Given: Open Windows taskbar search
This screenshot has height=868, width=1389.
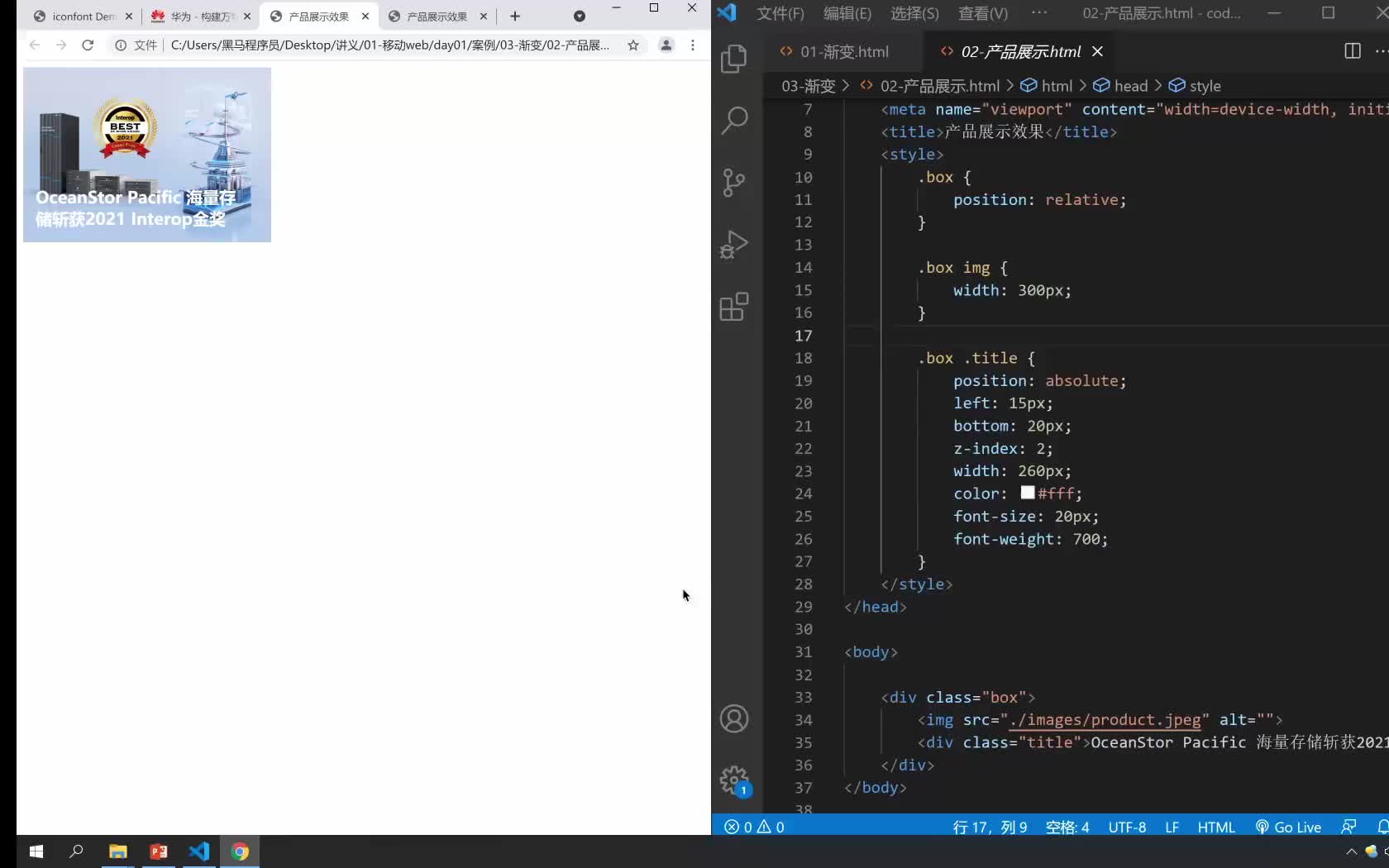Looking at the screenshot, I should click(x=76, y=851).
